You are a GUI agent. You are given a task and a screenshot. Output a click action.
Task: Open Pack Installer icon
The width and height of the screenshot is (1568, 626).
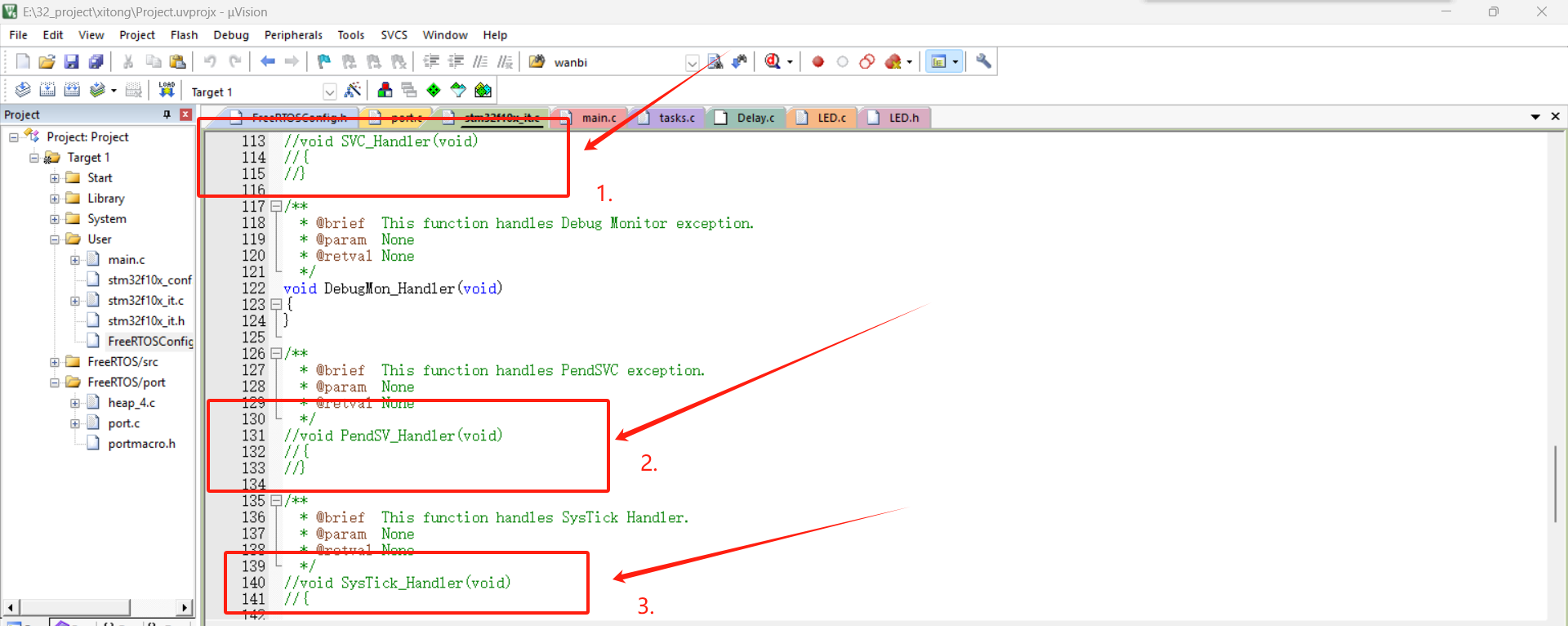[483, 90]
